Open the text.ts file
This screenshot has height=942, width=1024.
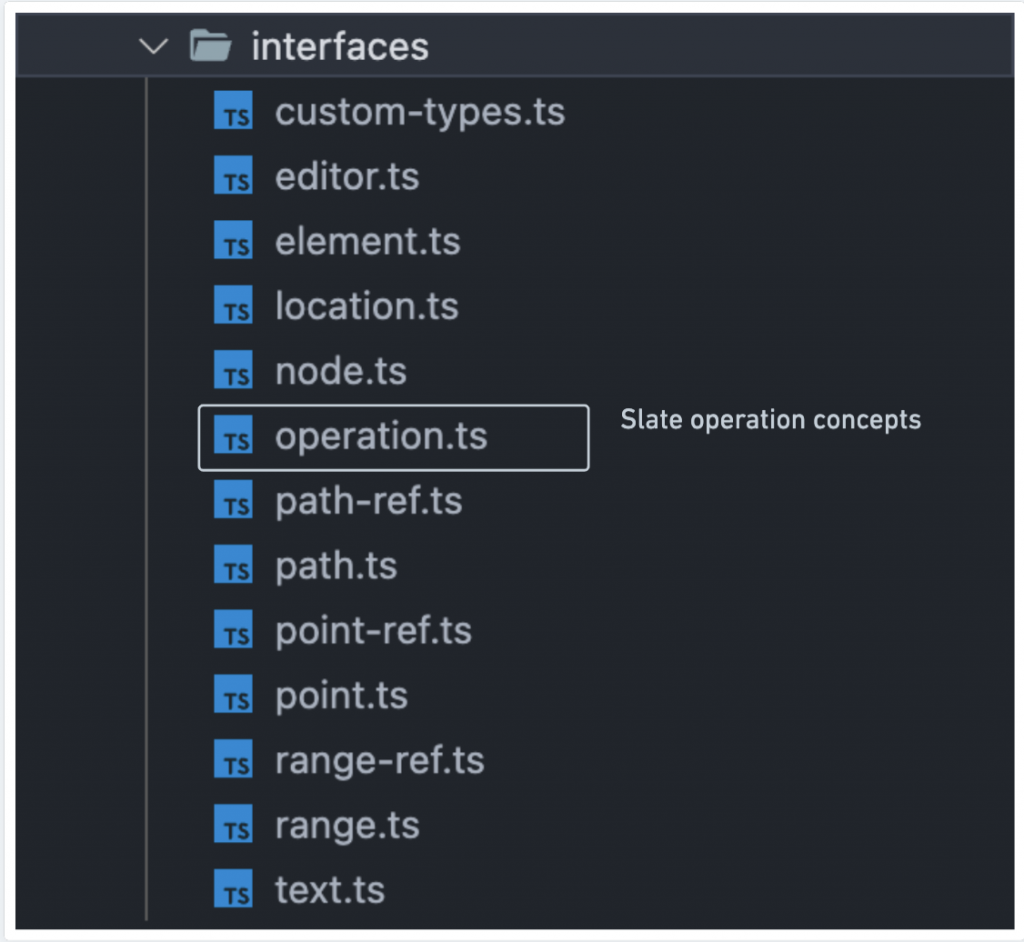click(x=330, y=891)
